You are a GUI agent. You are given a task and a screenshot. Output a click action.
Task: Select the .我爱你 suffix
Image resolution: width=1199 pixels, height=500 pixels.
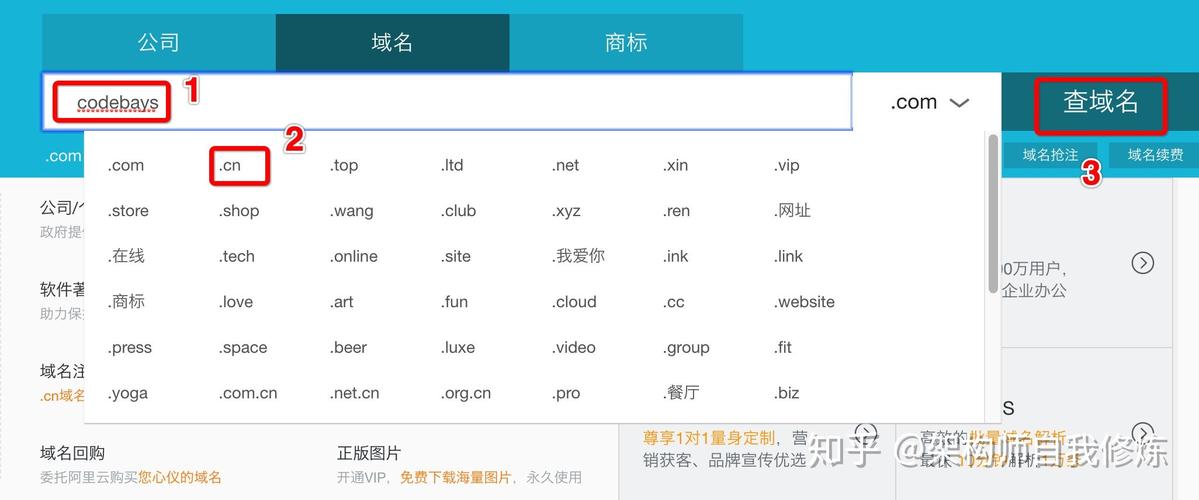coord(578,256)
